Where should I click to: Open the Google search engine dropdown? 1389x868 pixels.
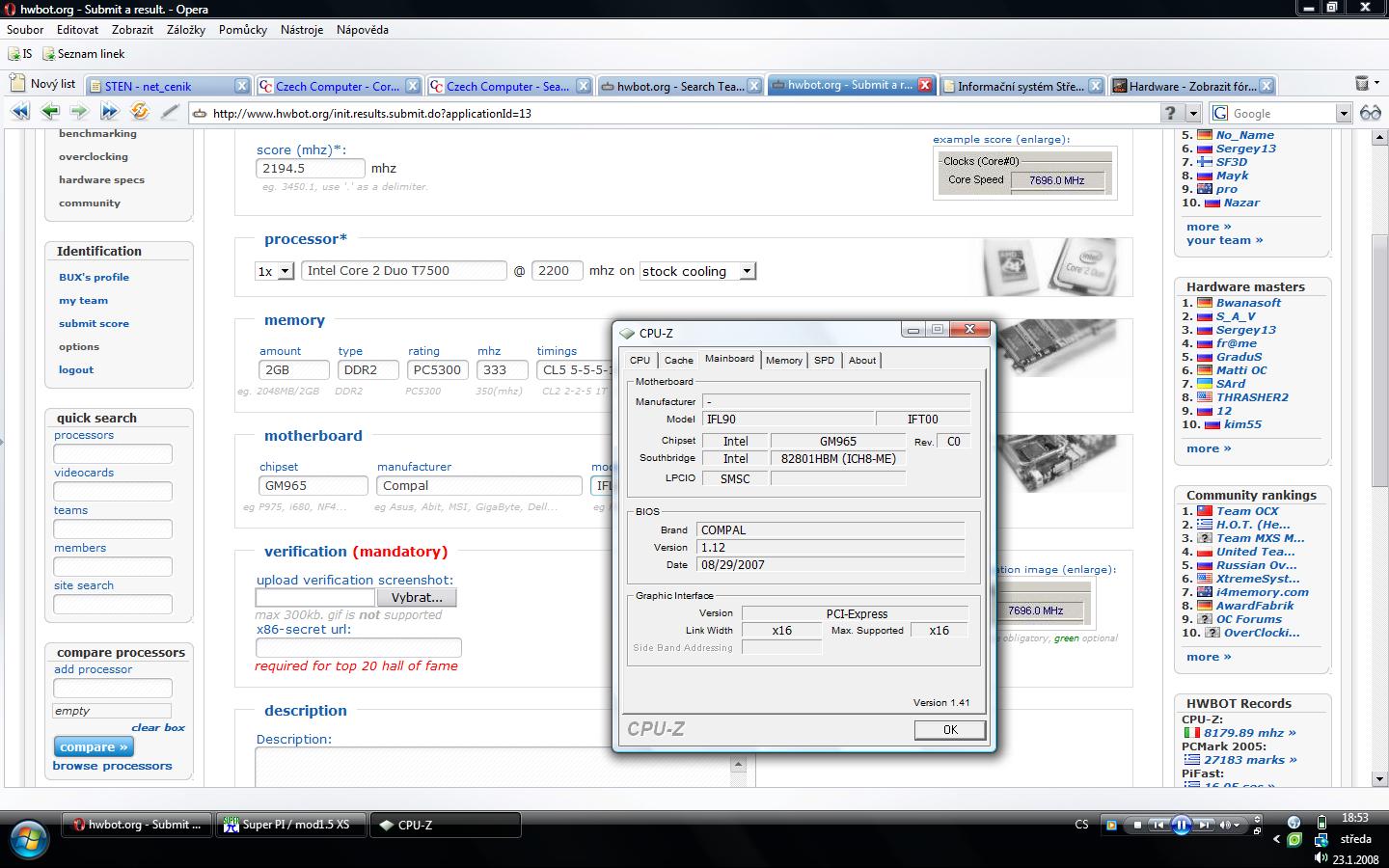click(x=1343, y=113)
